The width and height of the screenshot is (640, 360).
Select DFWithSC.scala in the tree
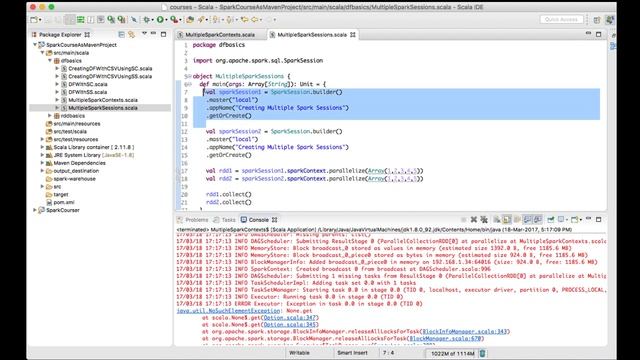pos(88,84)
